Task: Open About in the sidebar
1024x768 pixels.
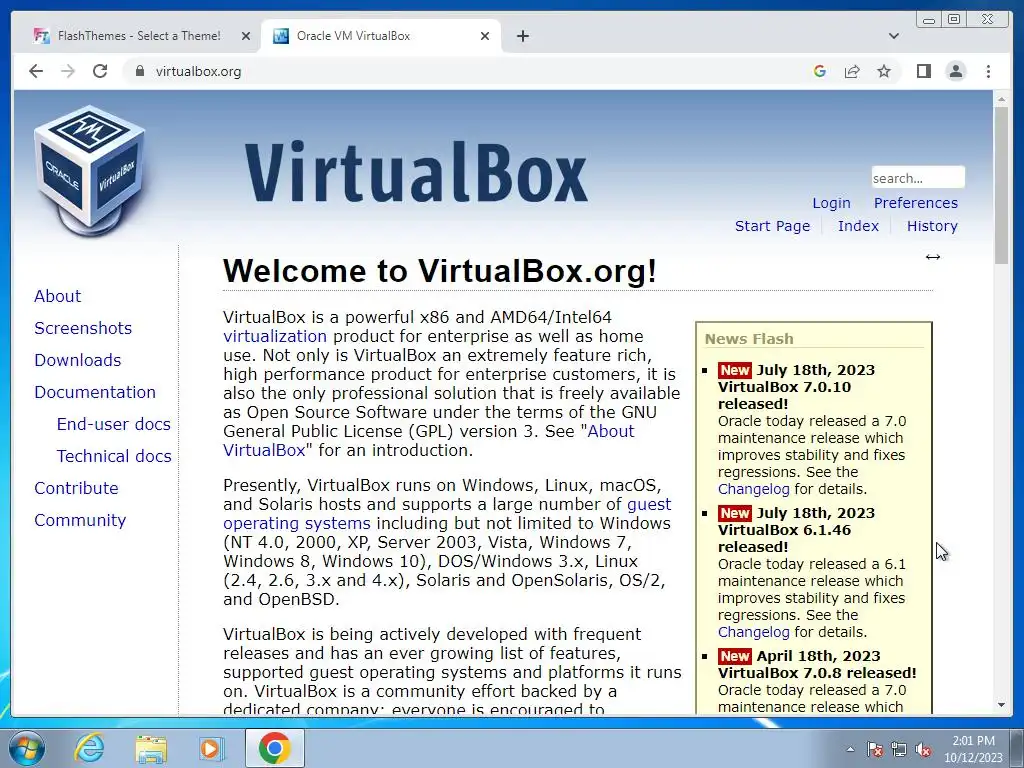Action: click(57, 296)
